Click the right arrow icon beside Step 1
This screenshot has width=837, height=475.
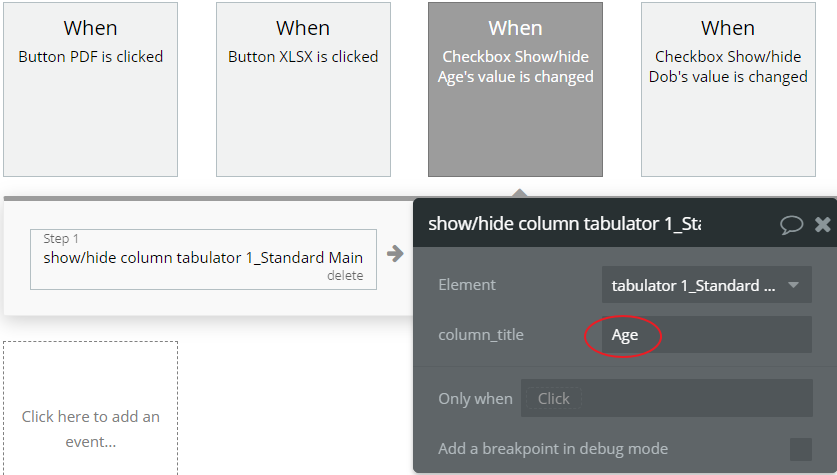[395, 255]
